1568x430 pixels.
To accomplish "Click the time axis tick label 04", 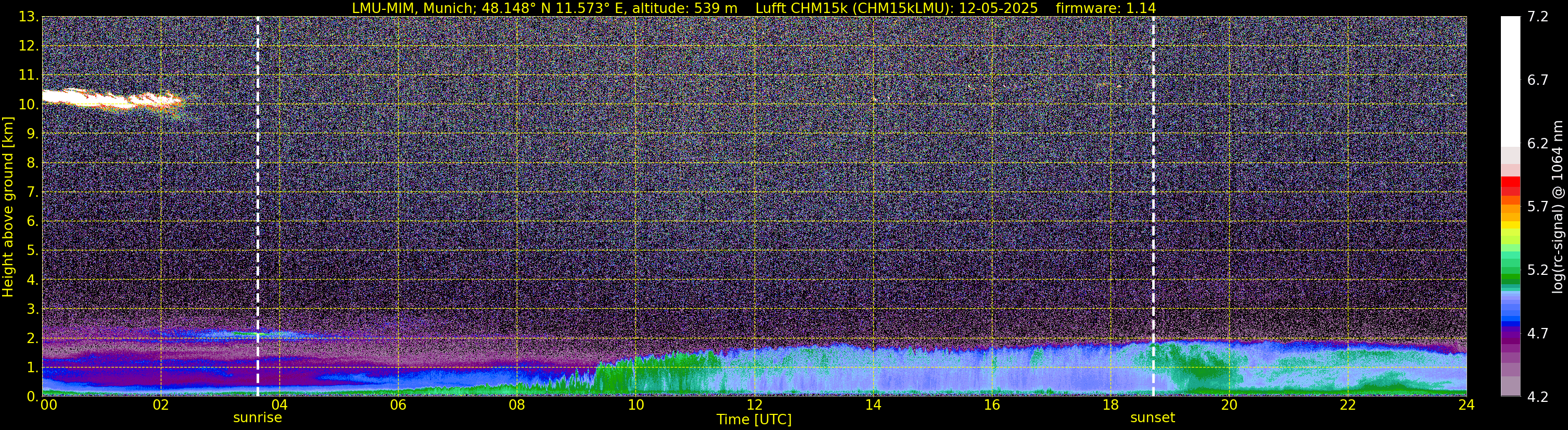I will 279,405.
